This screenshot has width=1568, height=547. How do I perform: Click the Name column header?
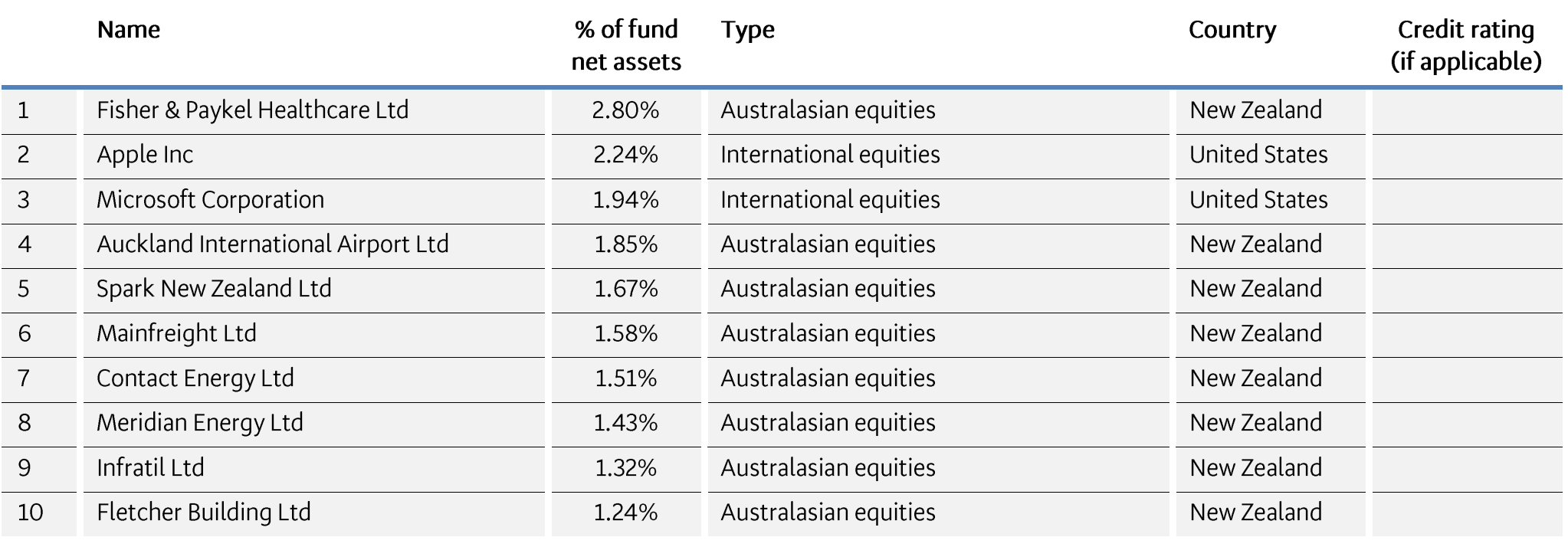coord(129,30)
